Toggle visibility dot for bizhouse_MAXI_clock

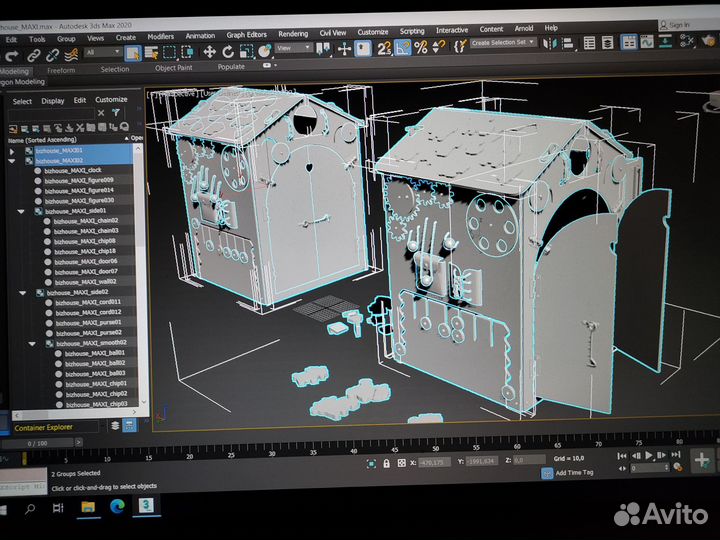(38, 170)
